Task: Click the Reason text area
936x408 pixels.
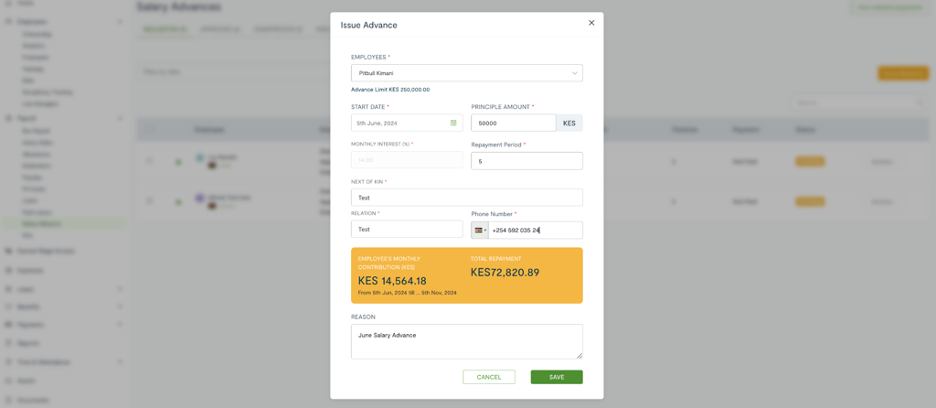Action: coord(467,342)
